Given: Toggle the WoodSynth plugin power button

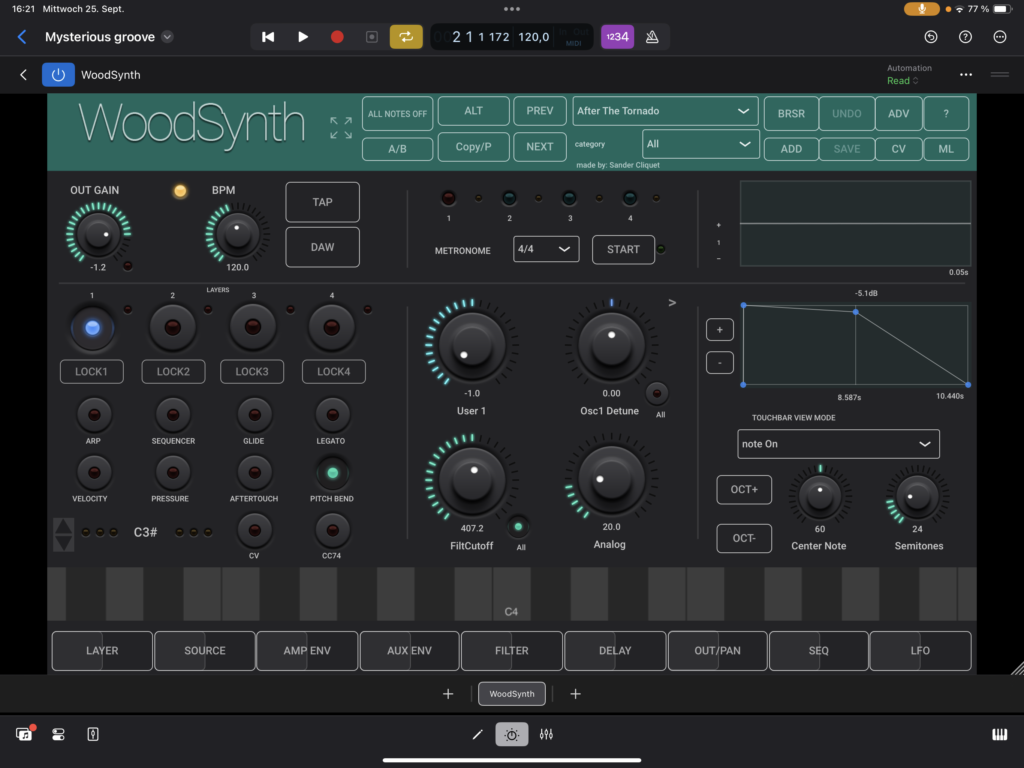Looking at the screenshot, I should 58,74.
